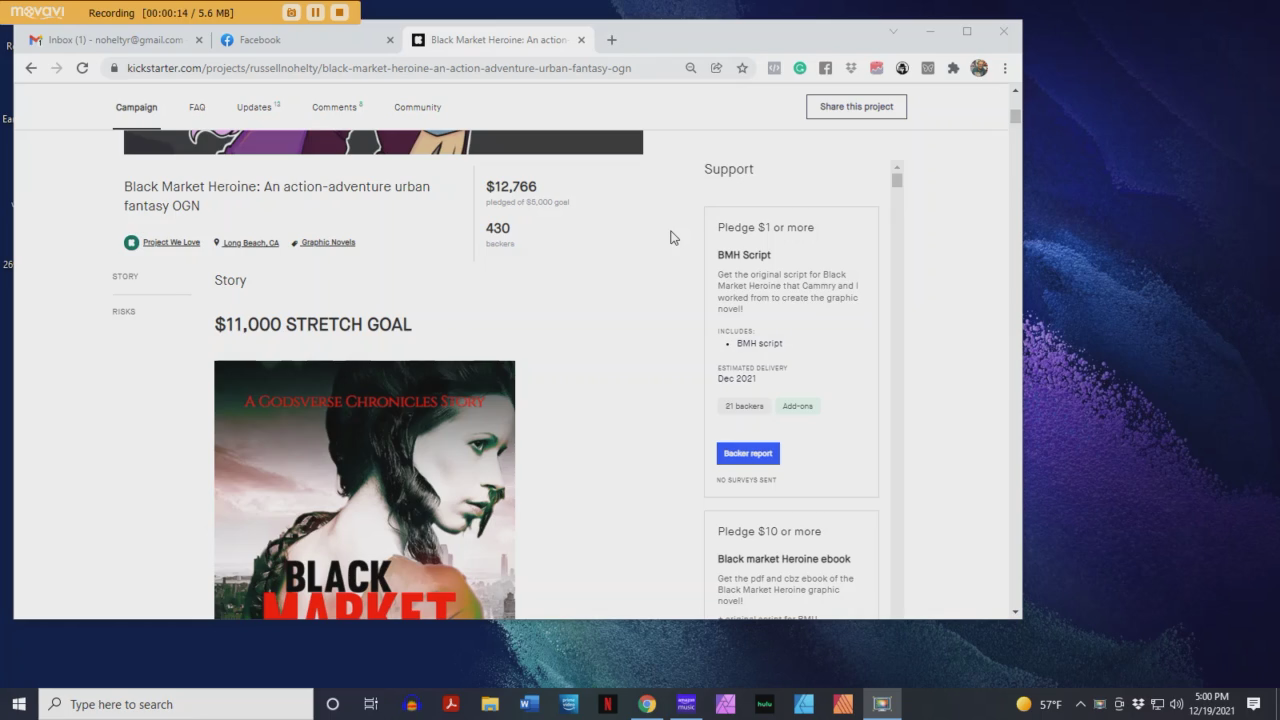
Task: Open Word from the taskbar
Action: click(529, 704)
